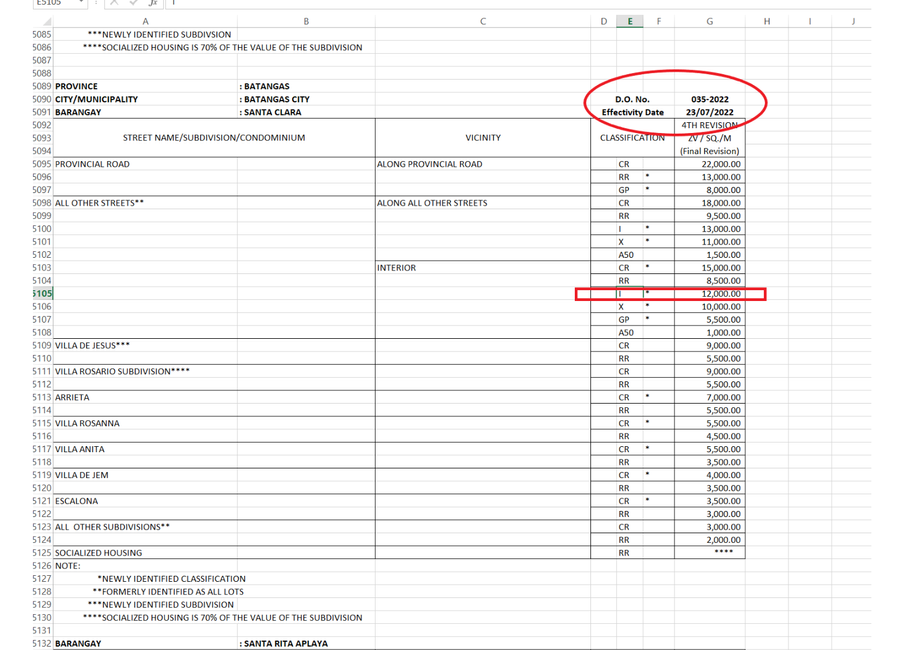This screenshot has height=650, width=900.
Task: Select the 'VILLA ANITA' cell
Action: click(x=145, y=449)
